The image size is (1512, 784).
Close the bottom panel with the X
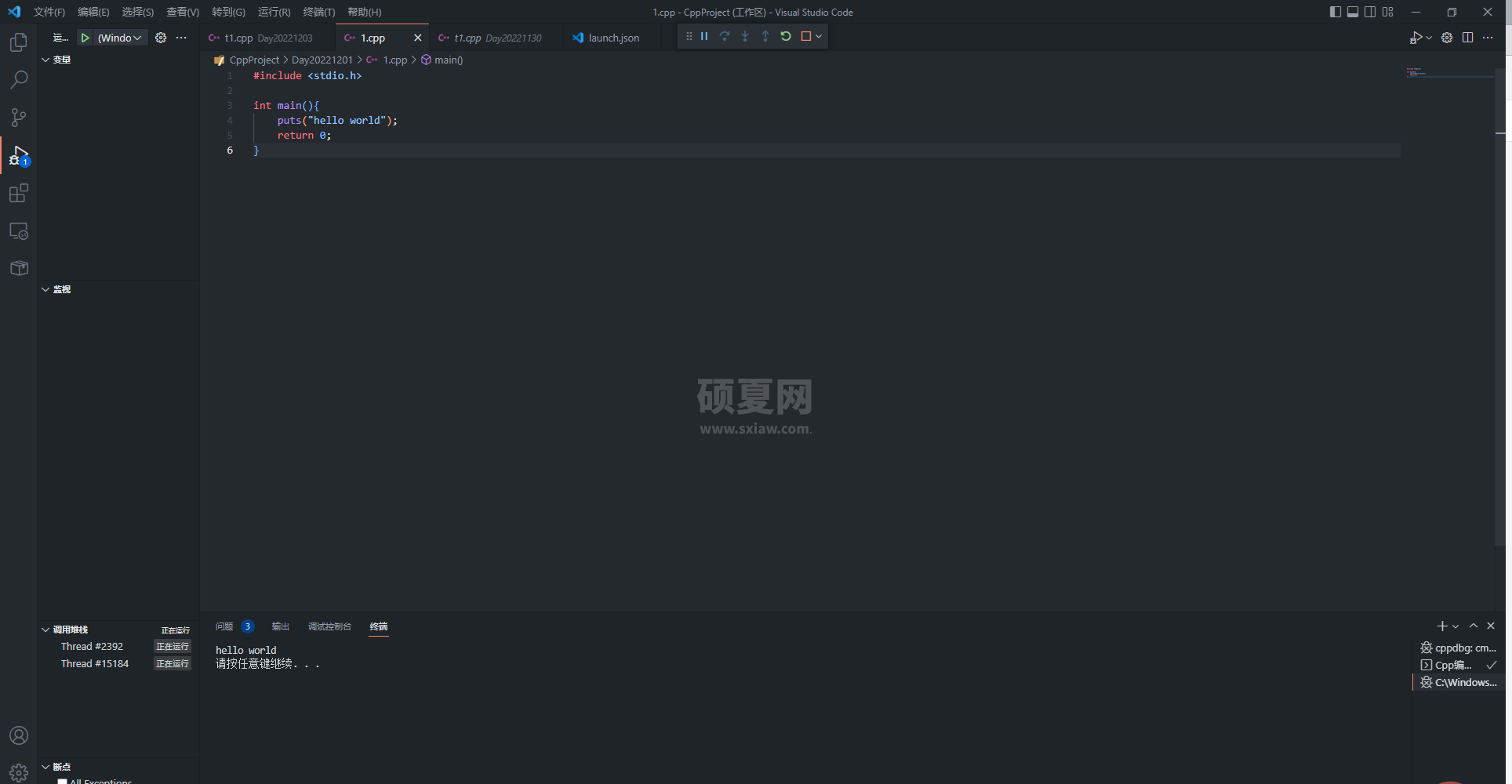tap(1491, 626)
